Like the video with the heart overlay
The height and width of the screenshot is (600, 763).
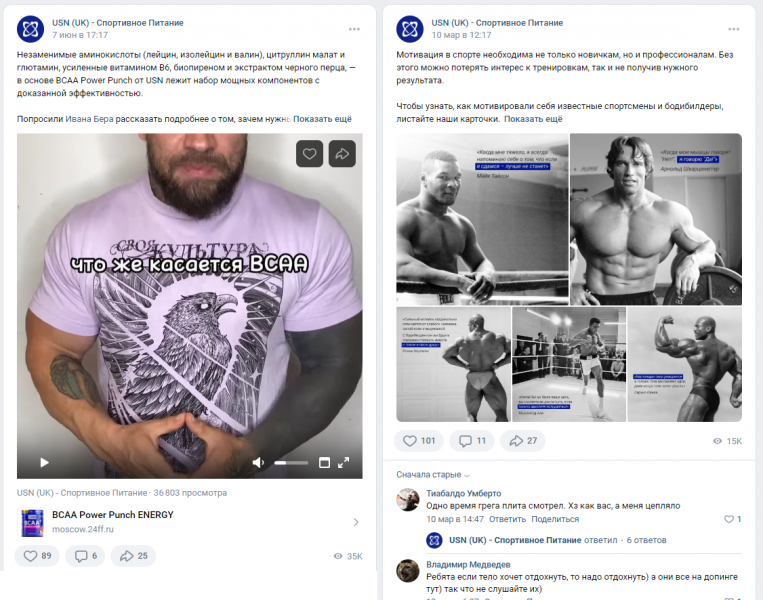tap(309, 153)
